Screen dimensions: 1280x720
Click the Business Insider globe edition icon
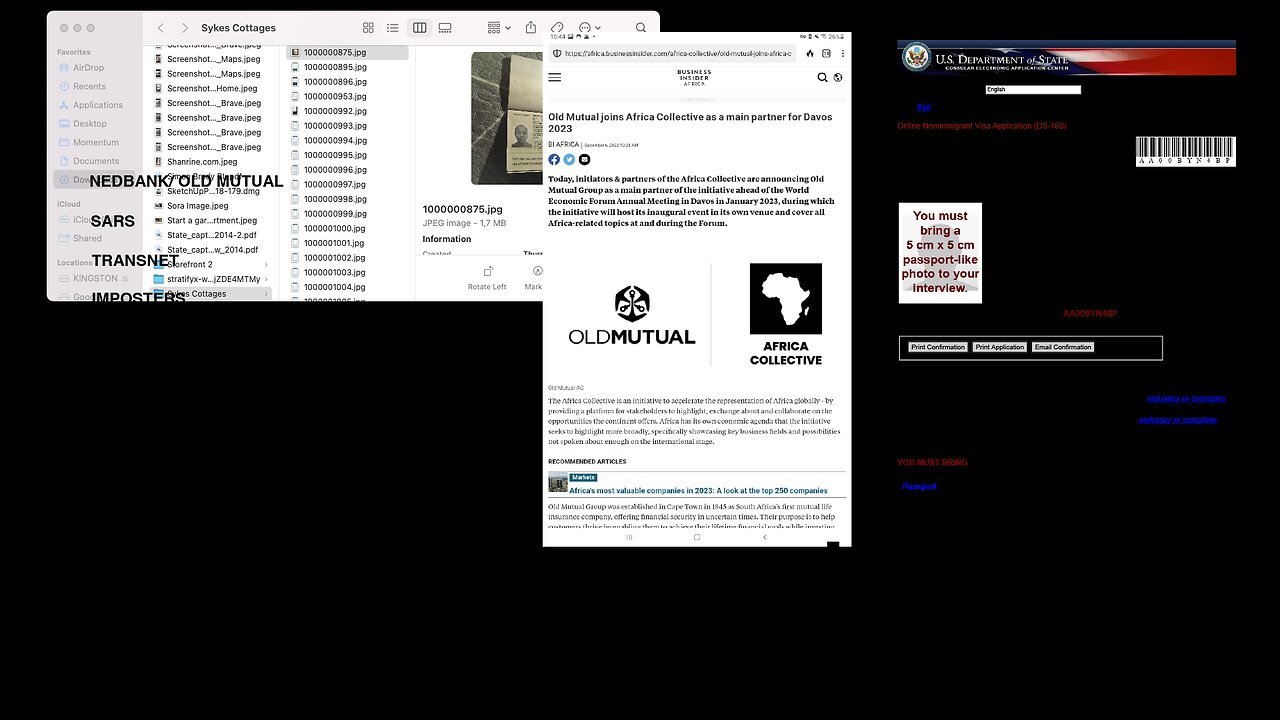pos(838,77)
